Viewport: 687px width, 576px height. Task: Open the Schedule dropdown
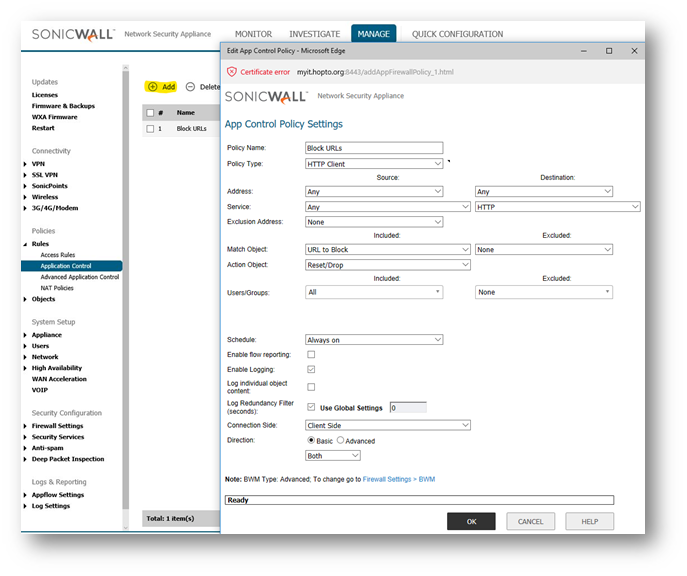point(374,340)
